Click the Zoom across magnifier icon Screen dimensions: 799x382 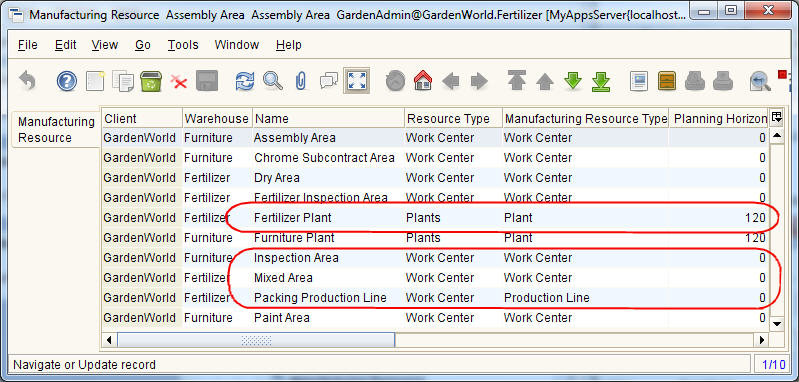coord(760,81)
